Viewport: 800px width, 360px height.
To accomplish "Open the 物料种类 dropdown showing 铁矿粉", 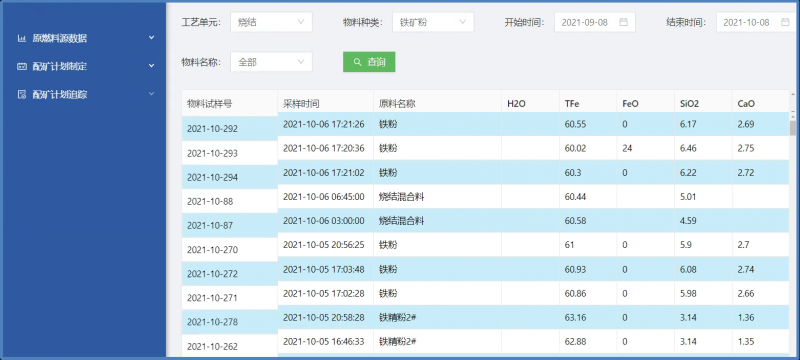I will 433,22.
